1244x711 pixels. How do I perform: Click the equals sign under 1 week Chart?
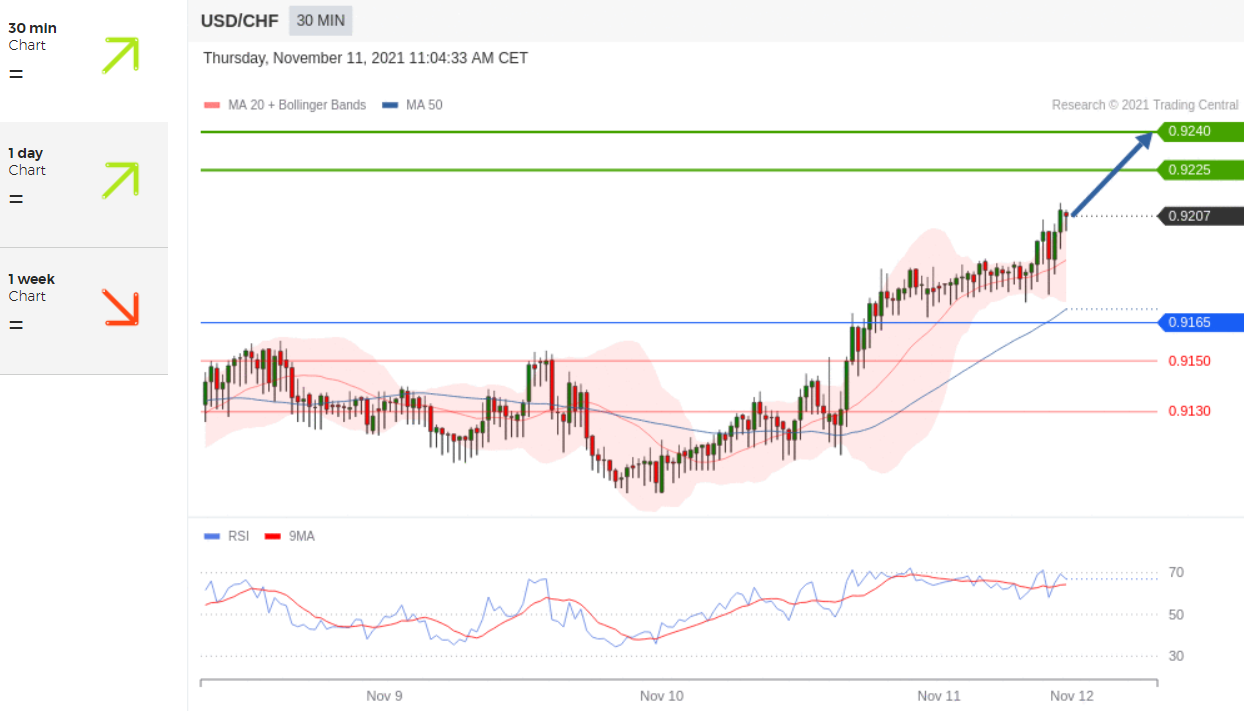(16, 325)
